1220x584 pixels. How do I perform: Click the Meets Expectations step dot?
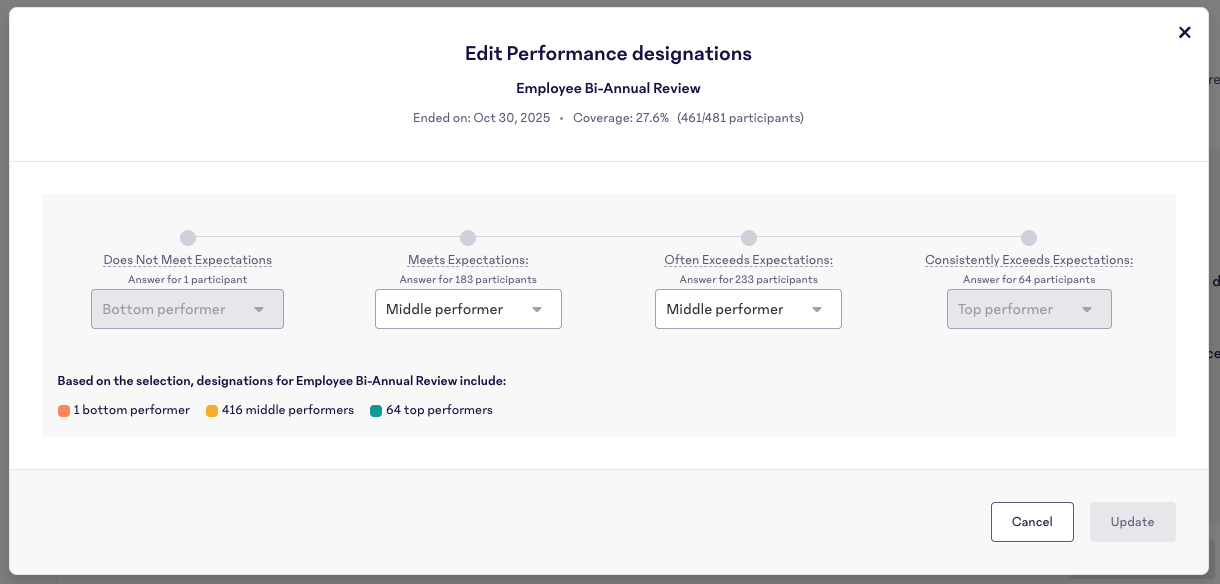(x=468, y=238)
